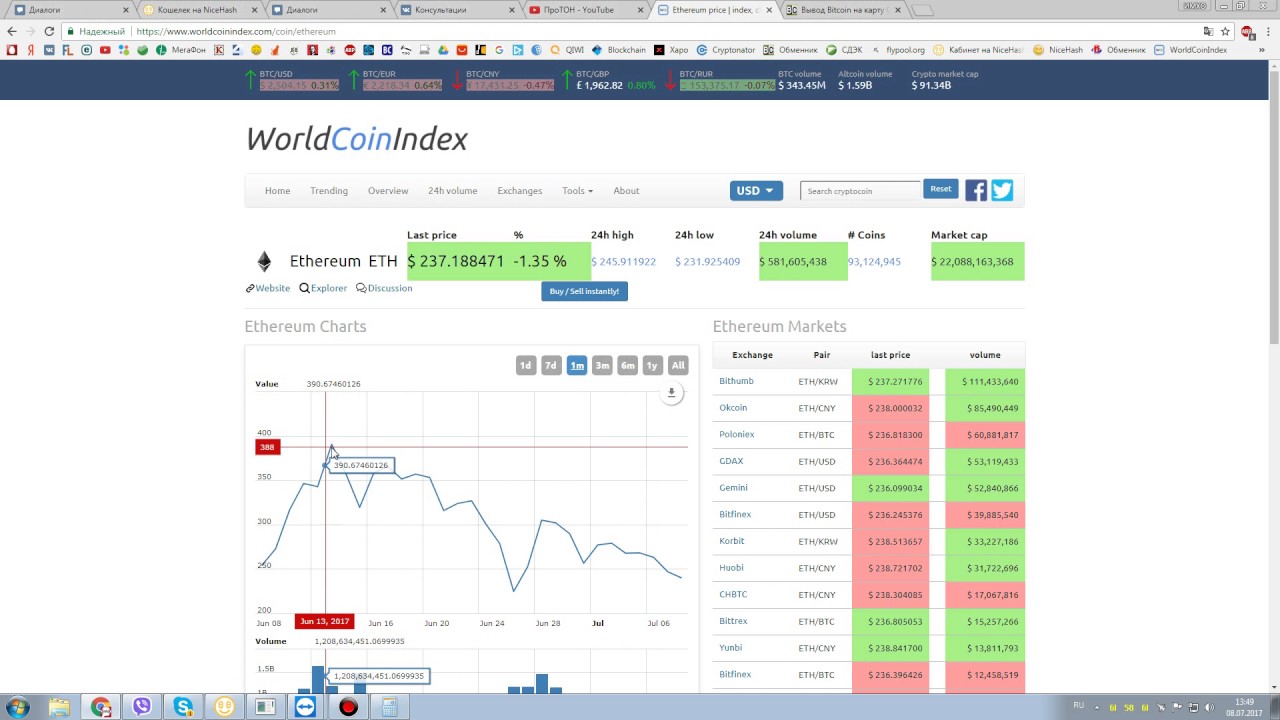Open the Chrome menu (three dots)
The width and height of the screenshot is (1280, 720).
pyautogui.click(x=1267, y=31)
